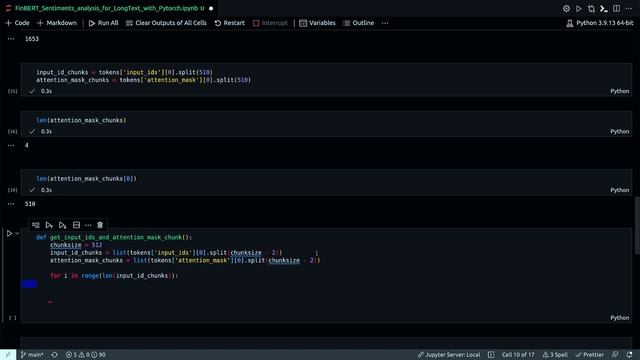The height and width of the screenshot is (360, 640).
Task: Show the notebook Outline
Action: pos(358,23)
